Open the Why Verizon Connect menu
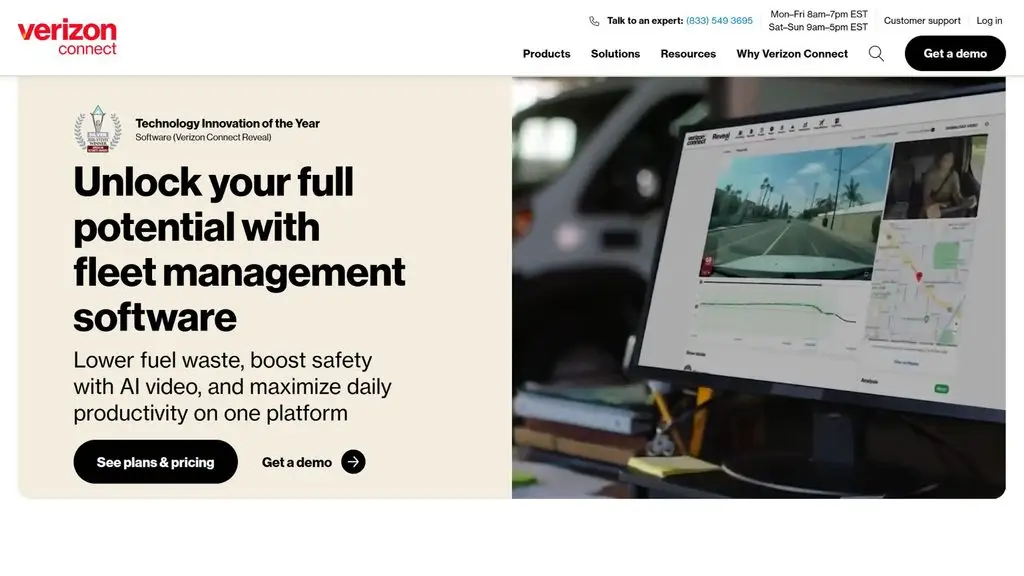This screenshot has width=1024, height=576. coord(792,54)
